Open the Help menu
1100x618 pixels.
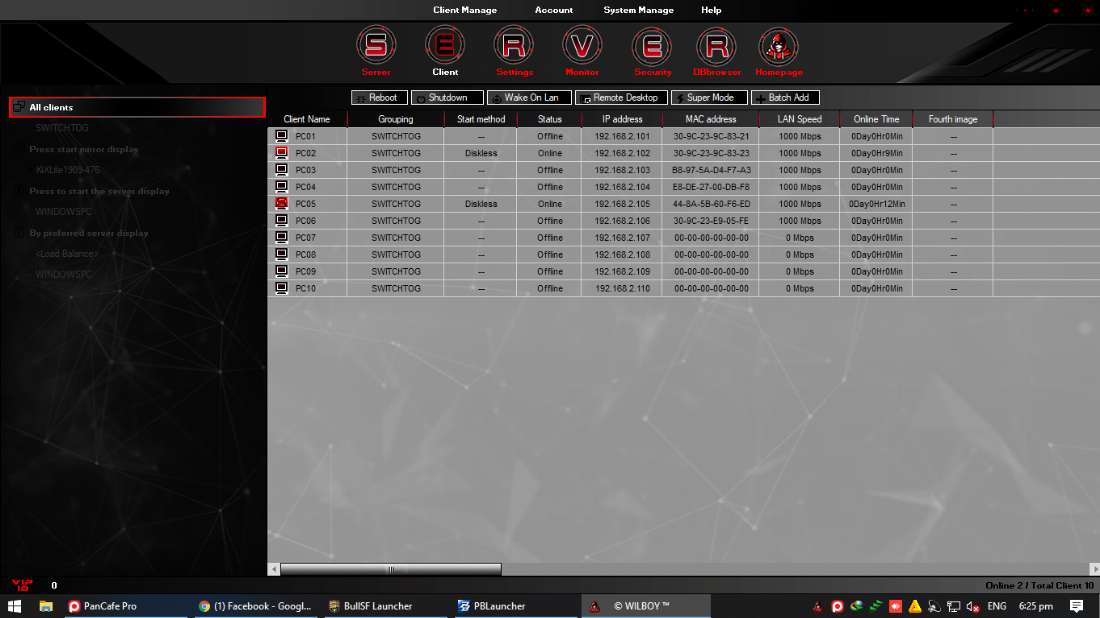pos(711,10)
